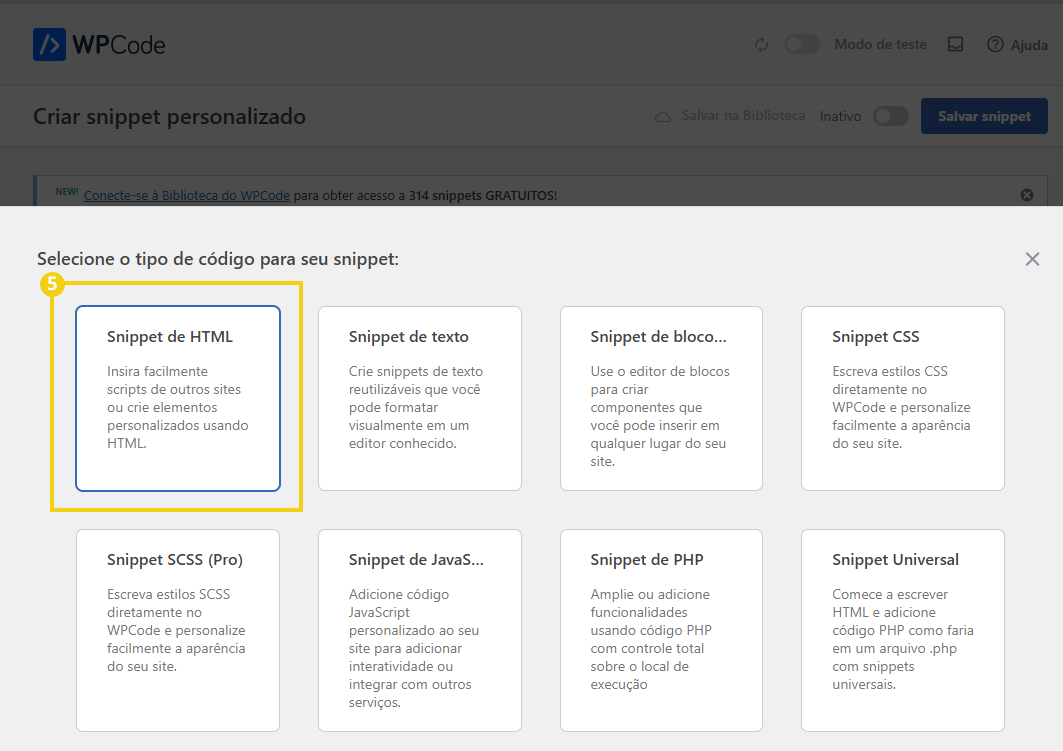Open the Conecte-se à Biblioteca do WPCode link

[x=186, y=195]
